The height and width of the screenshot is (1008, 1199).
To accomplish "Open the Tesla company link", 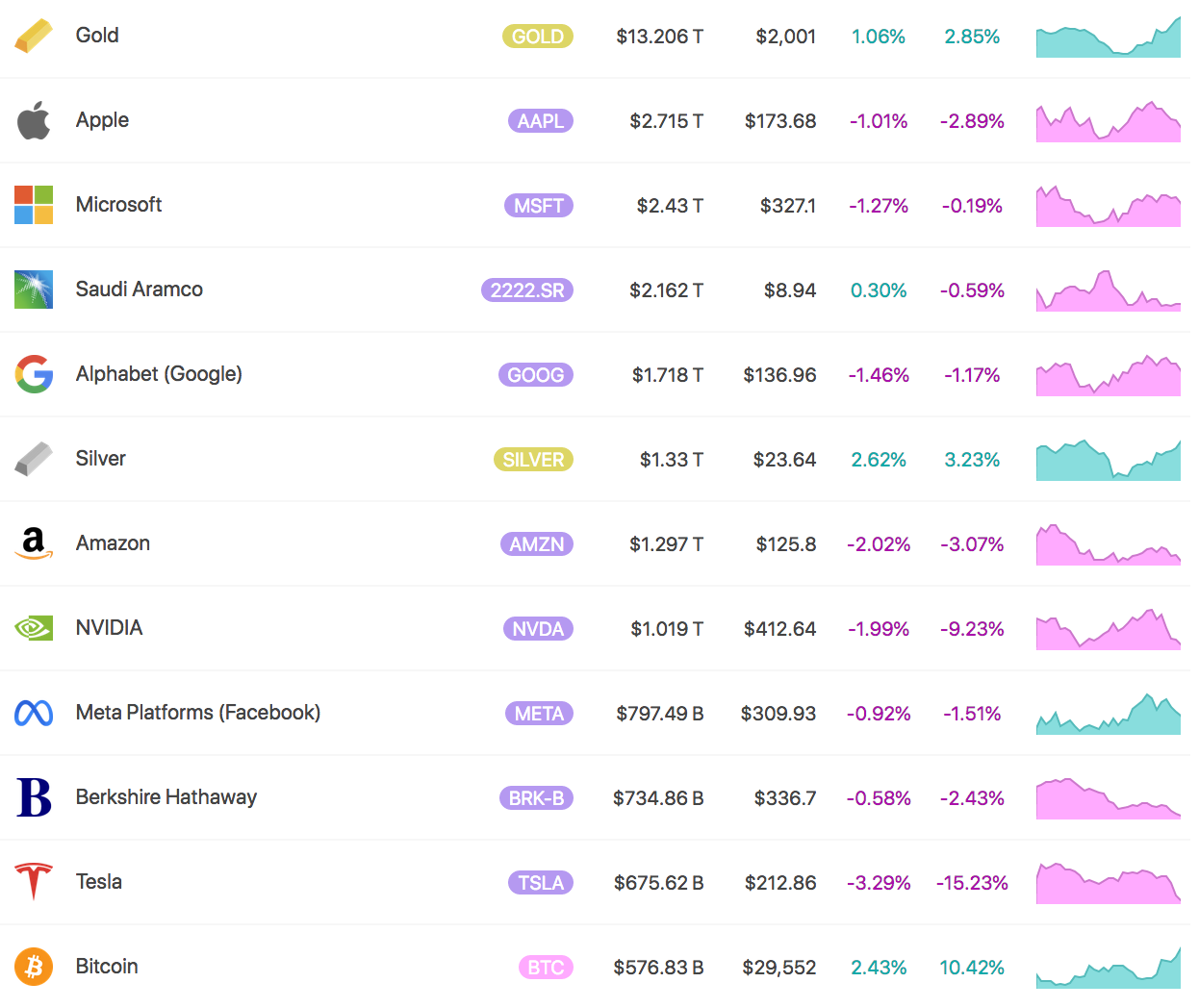I will (99, 882).
